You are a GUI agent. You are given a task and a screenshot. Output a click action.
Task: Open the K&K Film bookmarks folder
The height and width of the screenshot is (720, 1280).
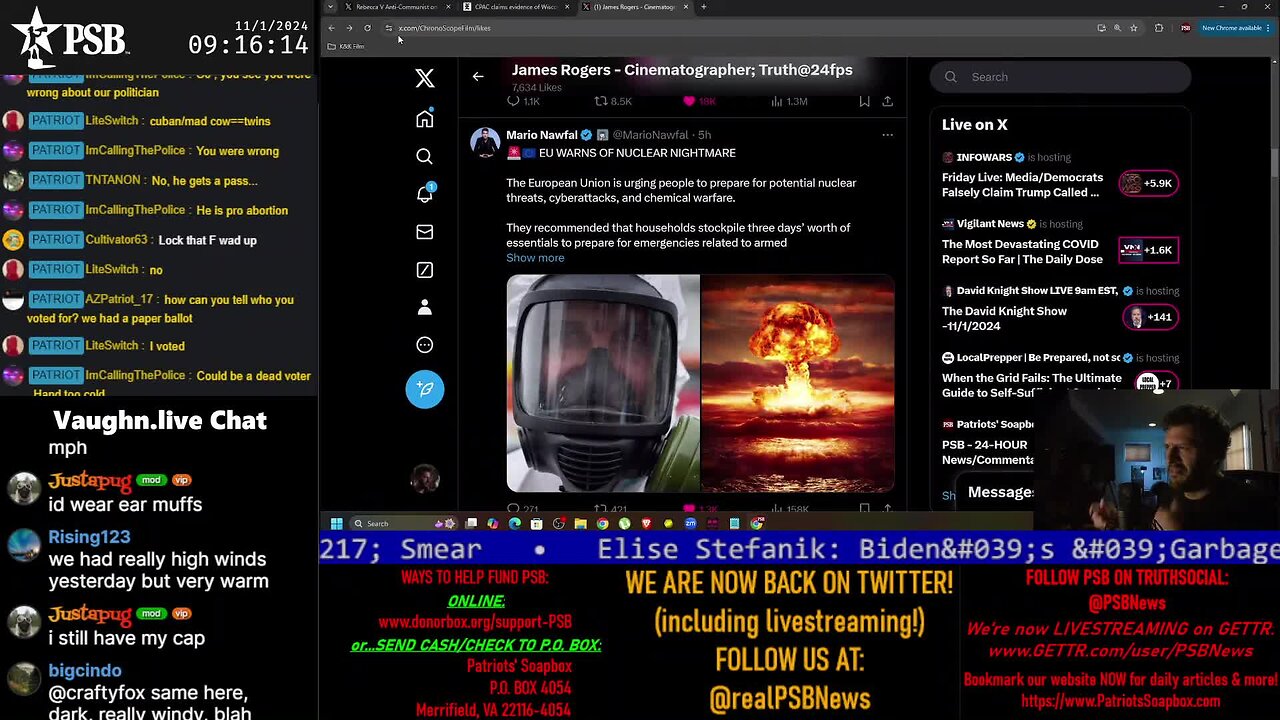point(346,46)
